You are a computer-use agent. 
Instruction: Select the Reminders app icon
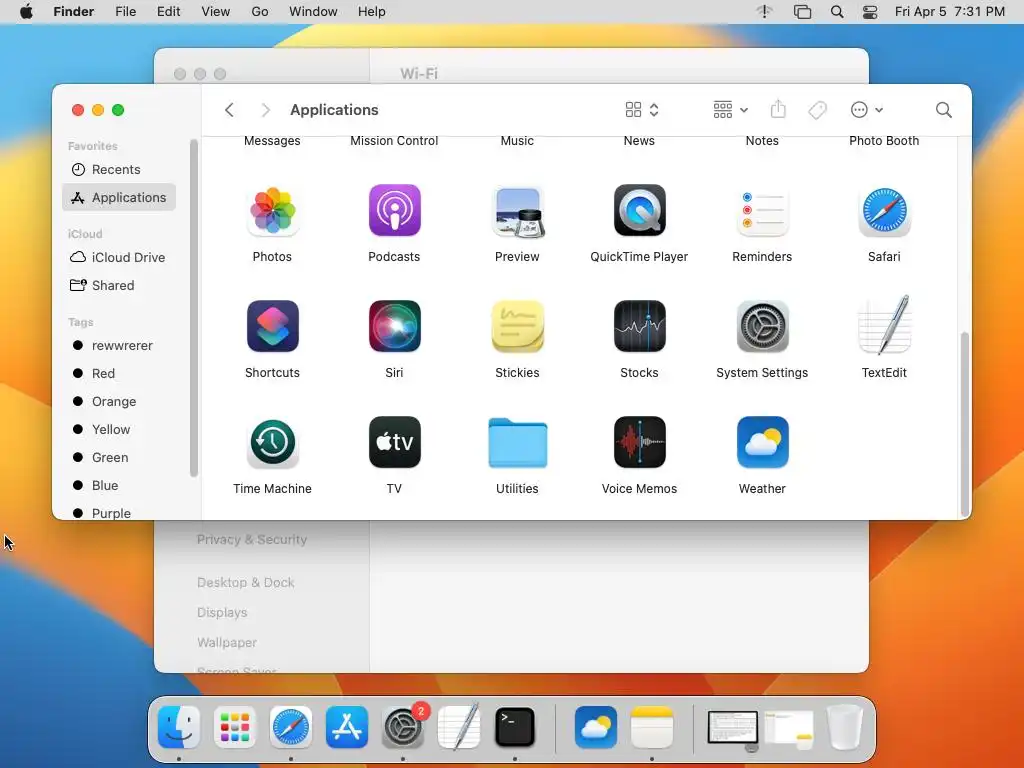pyautogui.click(x=762, y=210)
